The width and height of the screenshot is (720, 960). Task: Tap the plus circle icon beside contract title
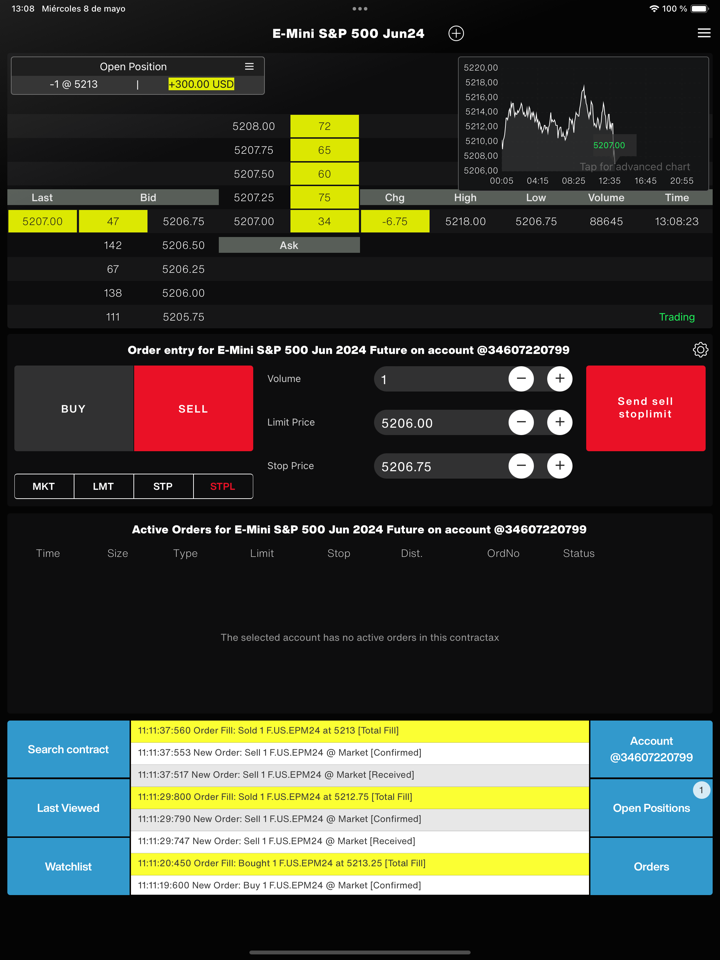pyautogui.click(x=456, y=33)
